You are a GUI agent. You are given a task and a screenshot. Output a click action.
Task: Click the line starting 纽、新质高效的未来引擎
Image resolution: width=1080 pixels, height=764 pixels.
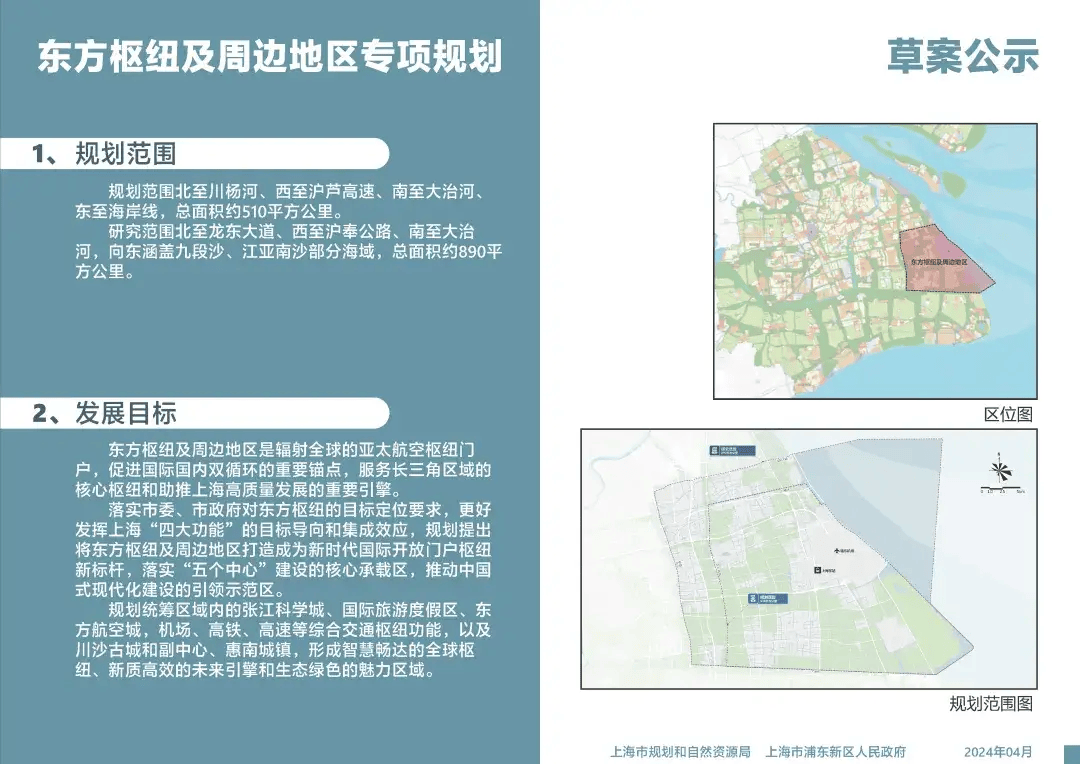coord(256,670)
